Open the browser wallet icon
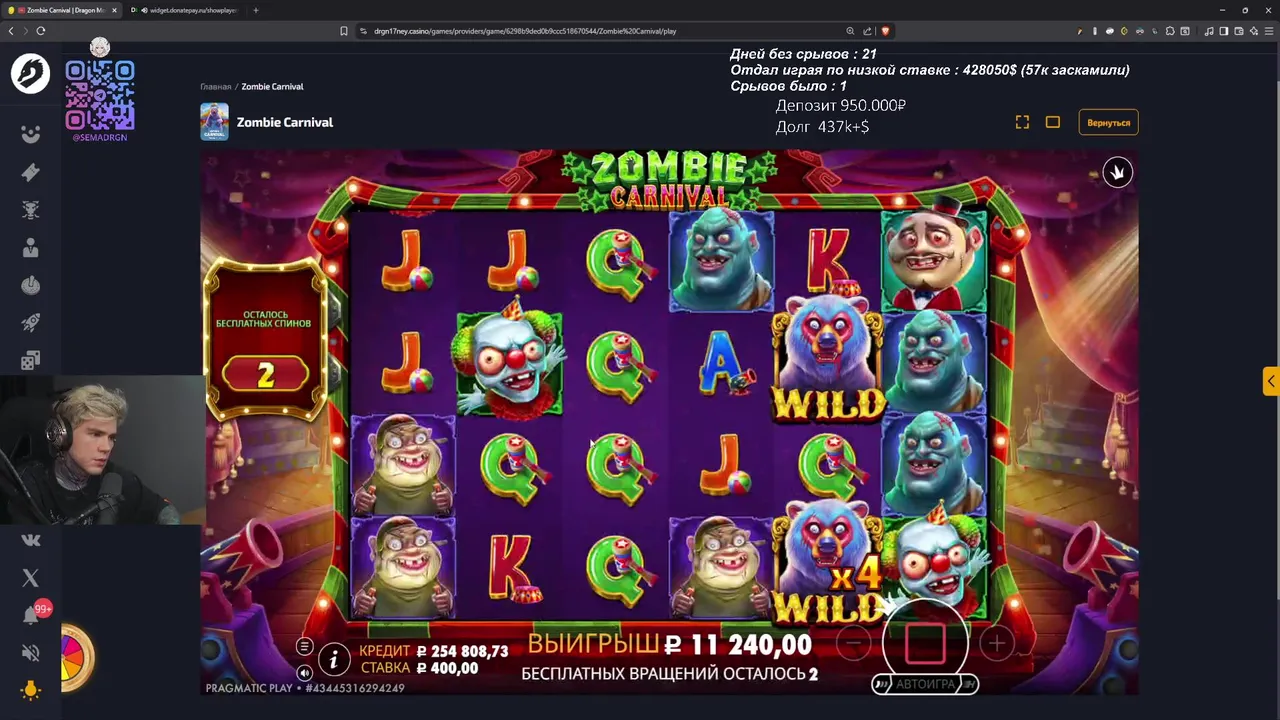Screen dimensions: 1280x720 1238,31
